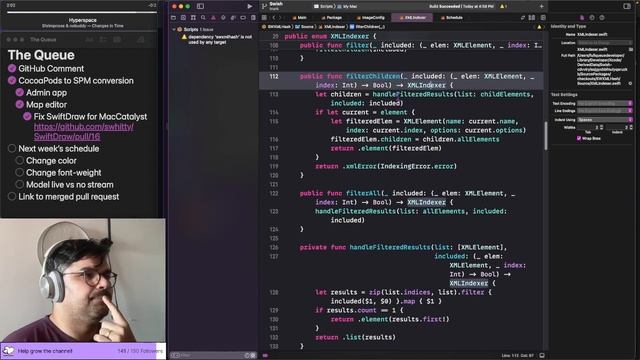Switch to the Package editor tab
640x360 pixels.
point(332,18)
